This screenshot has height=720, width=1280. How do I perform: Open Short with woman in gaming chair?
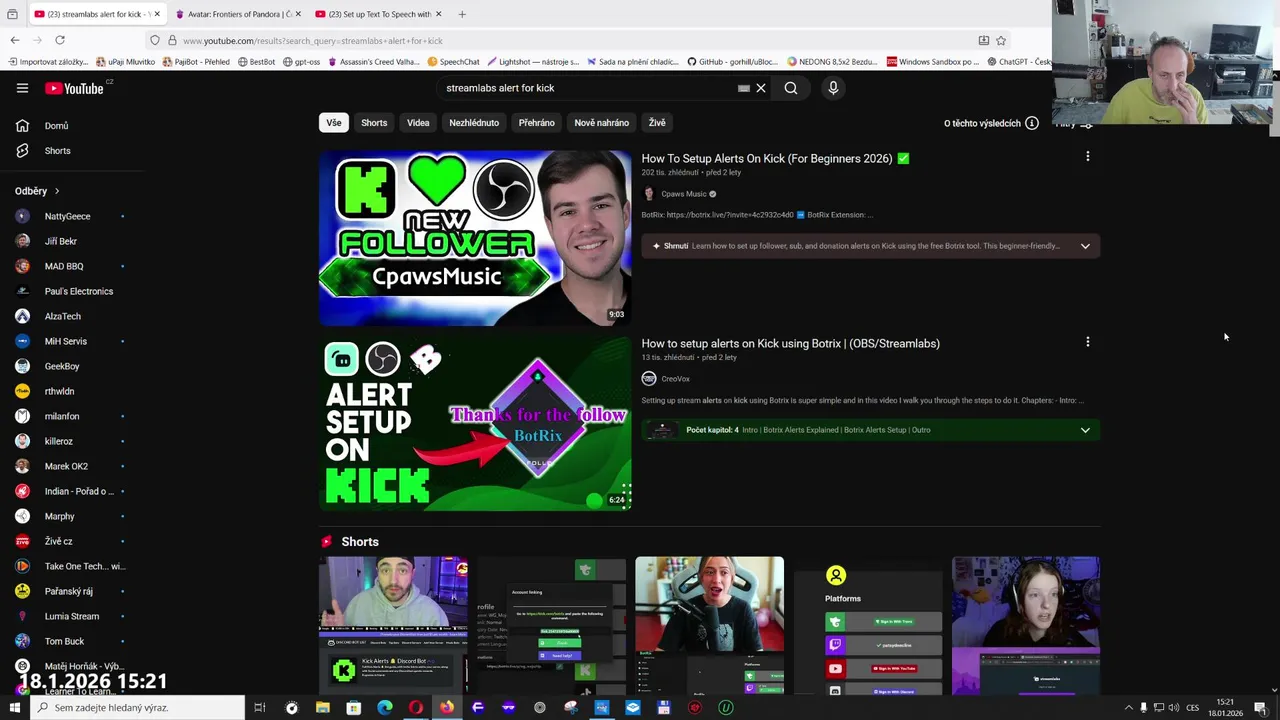[709, 625]
